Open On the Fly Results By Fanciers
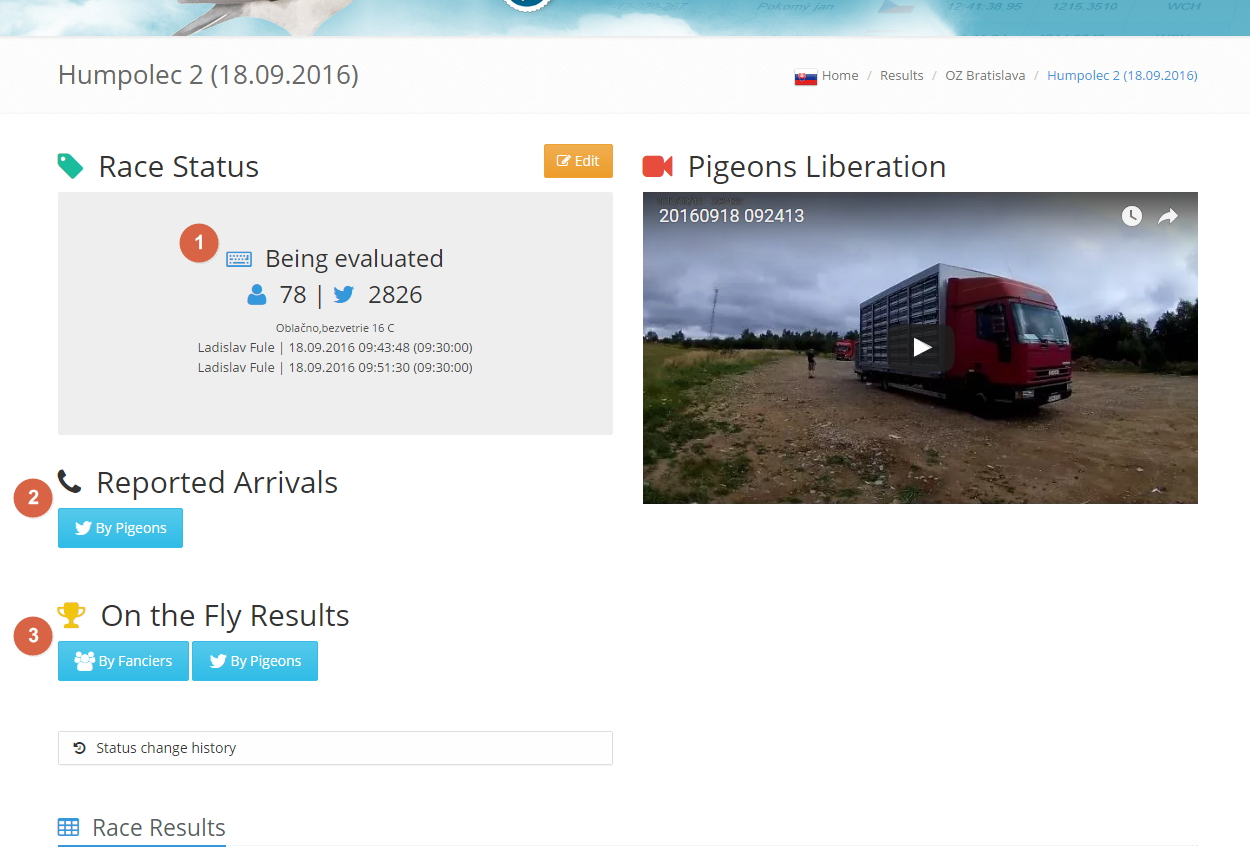Screen dimensions: 1250x860 123,661
